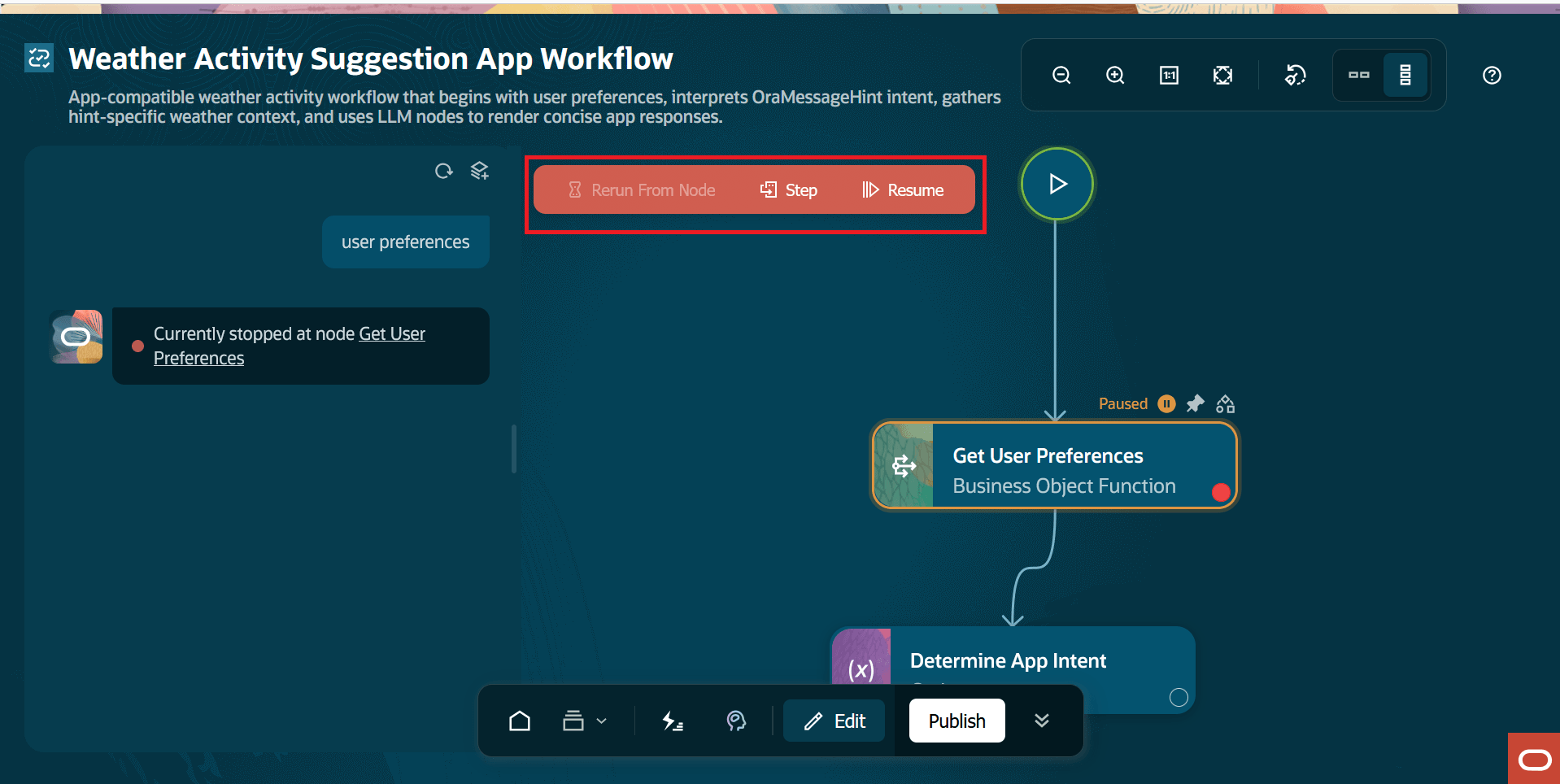Viewport: 1560px width, 784px height.
Task: Open the help question mark icon
Action: click(x=1492, y=76)
